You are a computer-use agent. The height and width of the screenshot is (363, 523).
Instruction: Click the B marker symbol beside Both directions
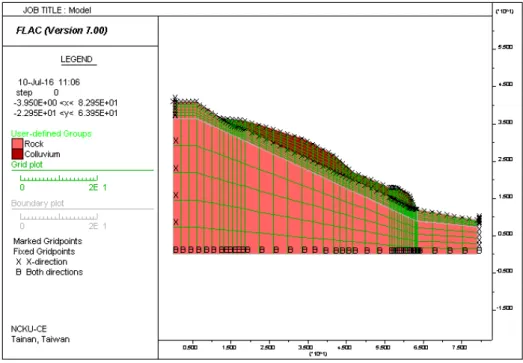19,272
